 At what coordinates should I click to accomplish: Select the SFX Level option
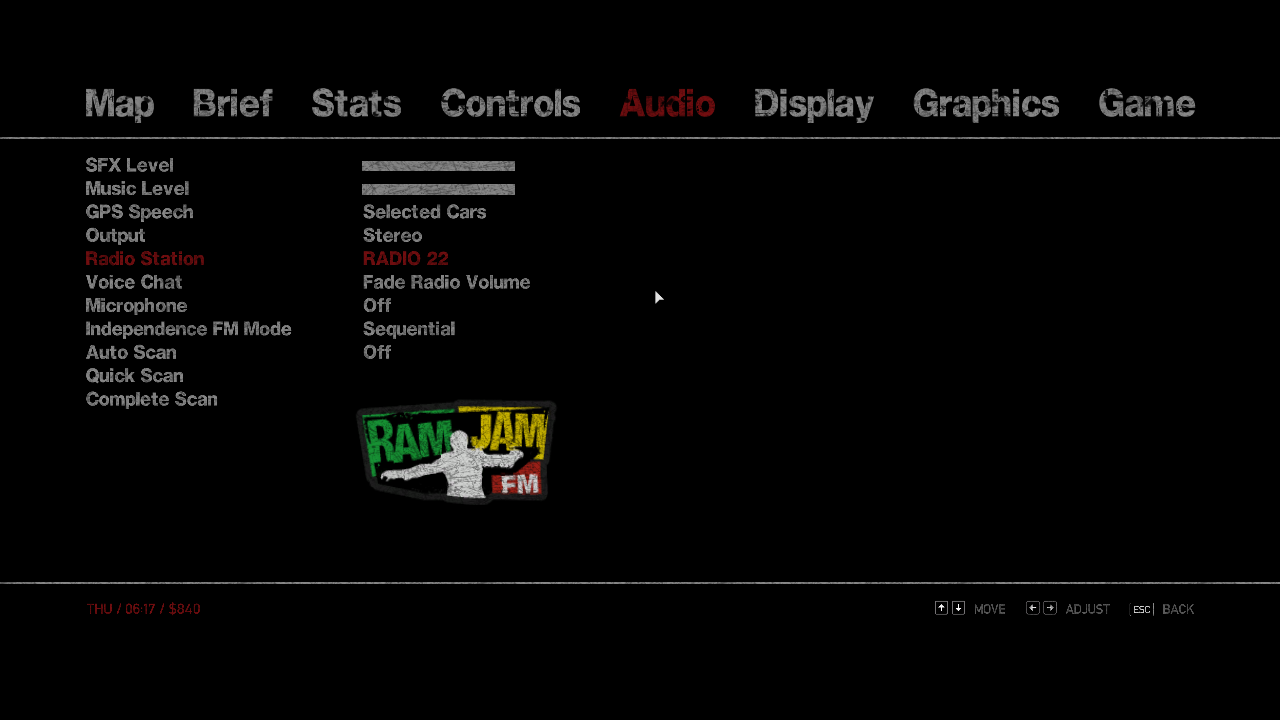(x=130, y=165)
